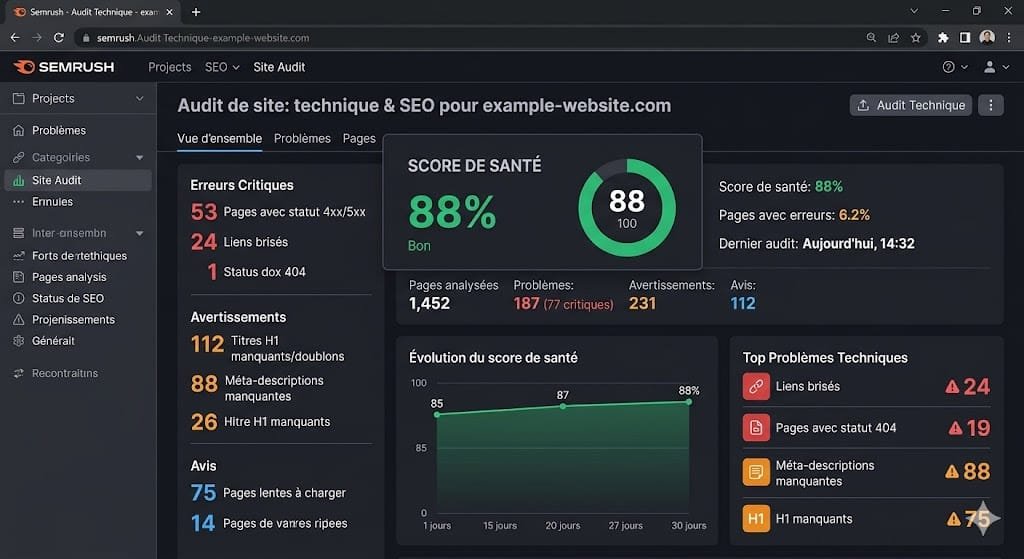Click the Categoiries link icon

pos(18,157)
